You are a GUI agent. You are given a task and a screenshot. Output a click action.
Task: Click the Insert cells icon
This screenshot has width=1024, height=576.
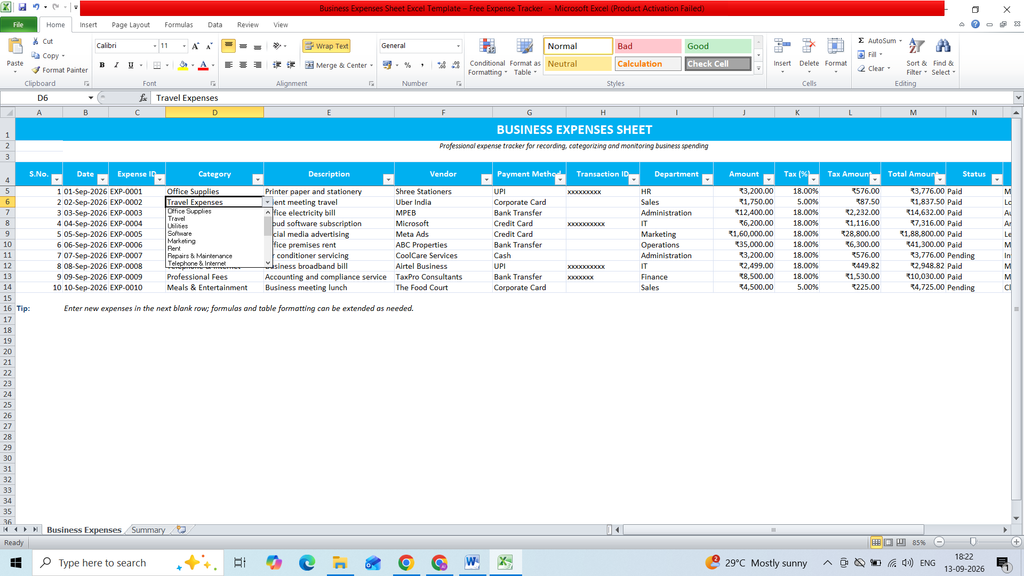tap(782, 47)
